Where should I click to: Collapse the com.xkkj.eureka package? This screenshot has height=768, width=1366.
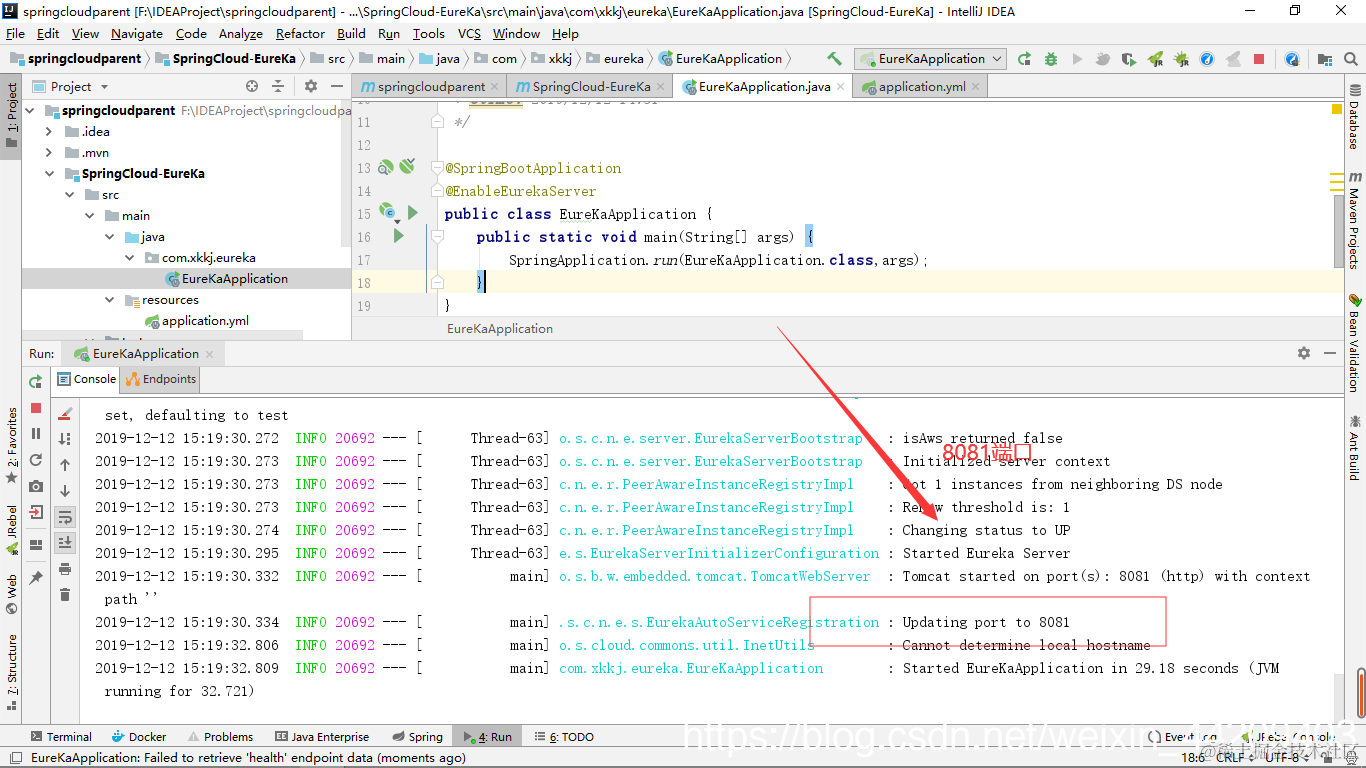pyautogui.click(x=129, y=257)
